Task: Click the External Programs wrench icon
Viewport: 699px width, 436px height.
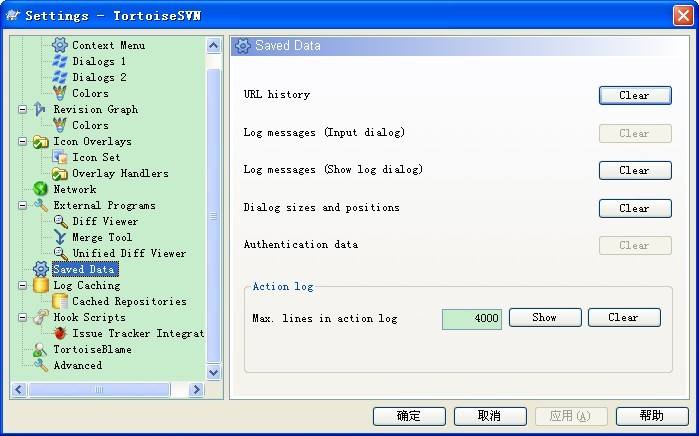Action: point(41,206)
